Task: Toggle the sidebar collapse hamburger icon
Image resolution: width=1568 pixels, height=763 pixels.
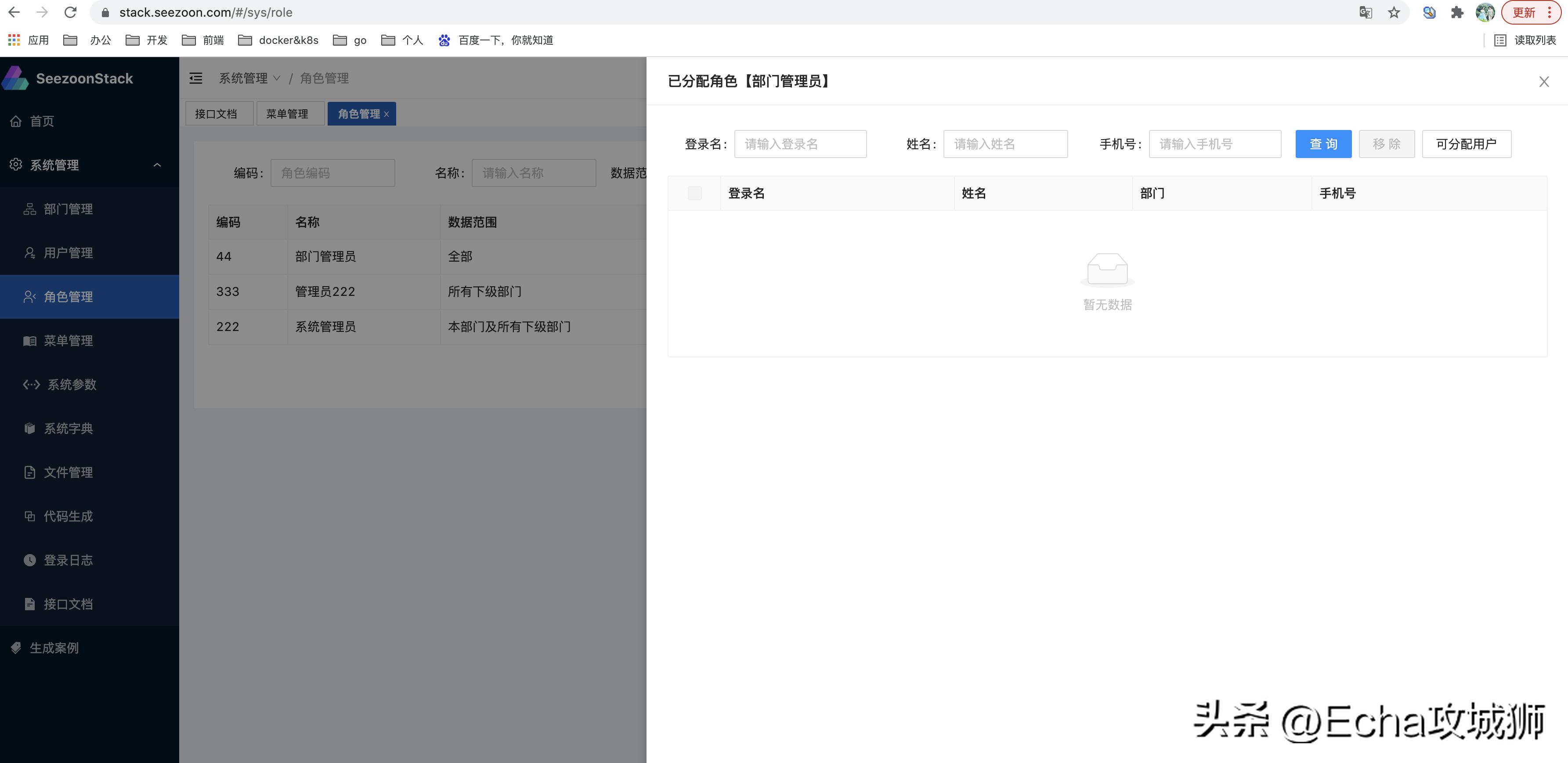Action: [196, 78]
